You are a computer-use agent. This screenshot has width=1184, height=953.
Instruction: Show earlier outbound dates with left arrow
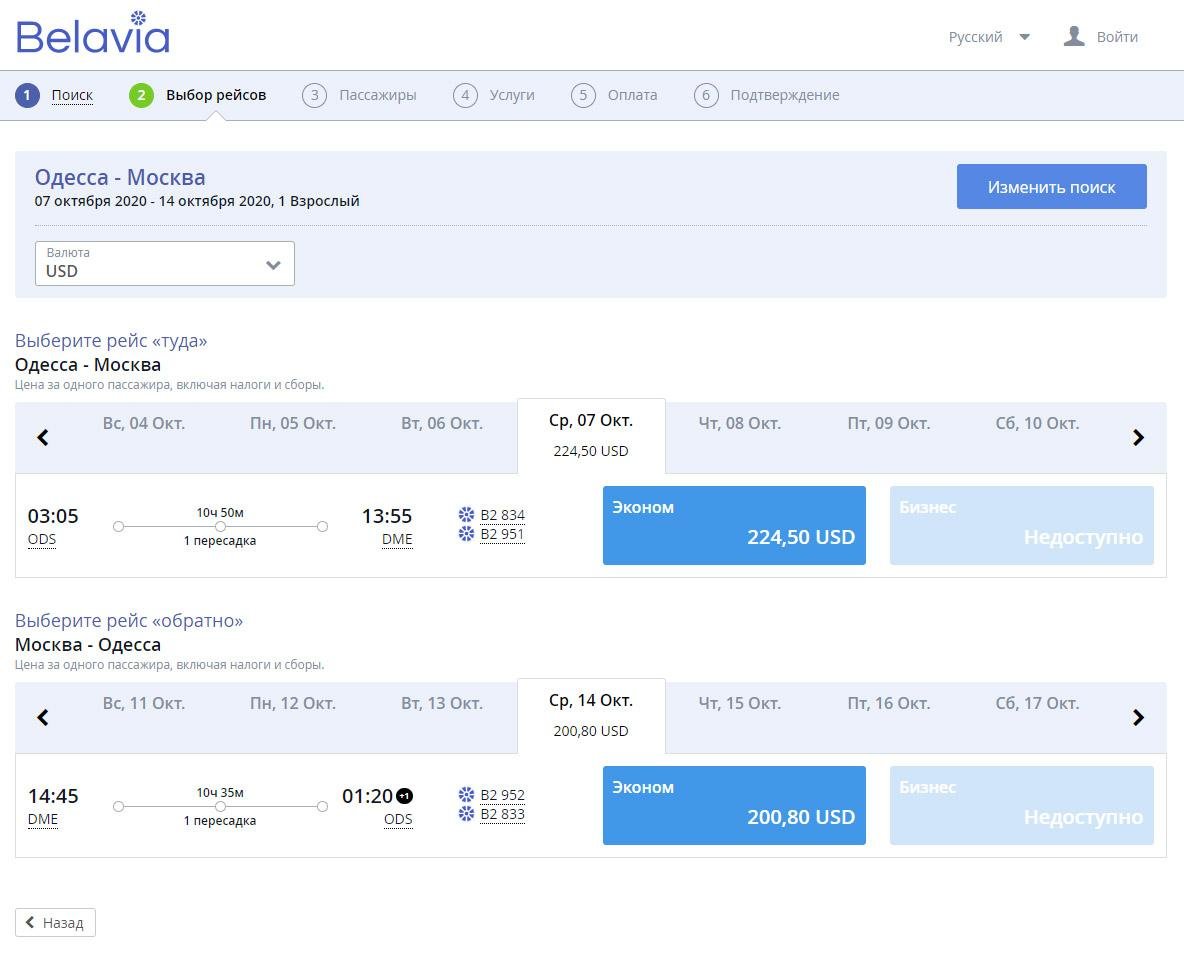click(43, 437)
